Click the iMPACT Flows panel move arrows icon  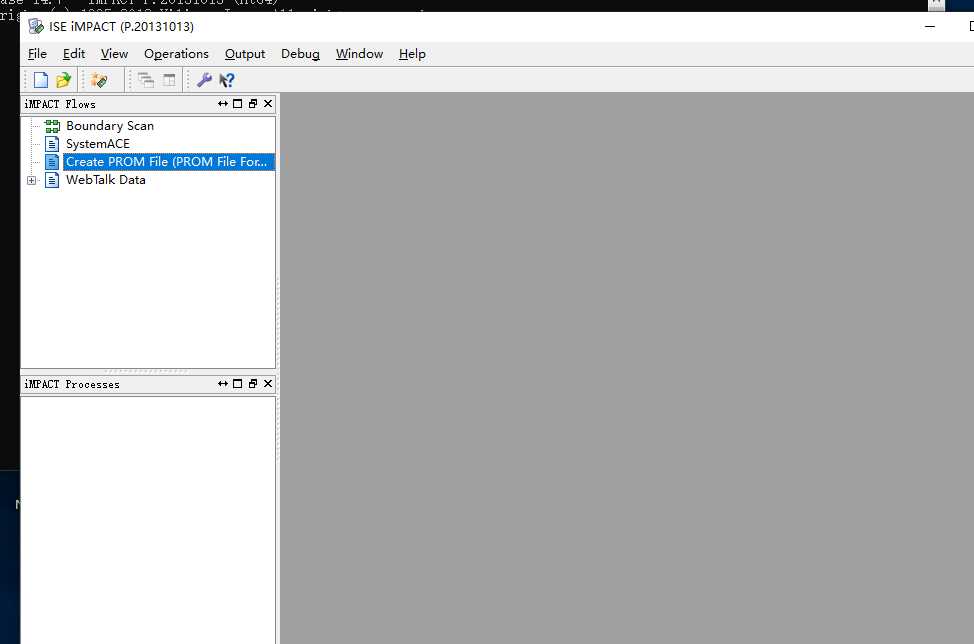point(223,104)
